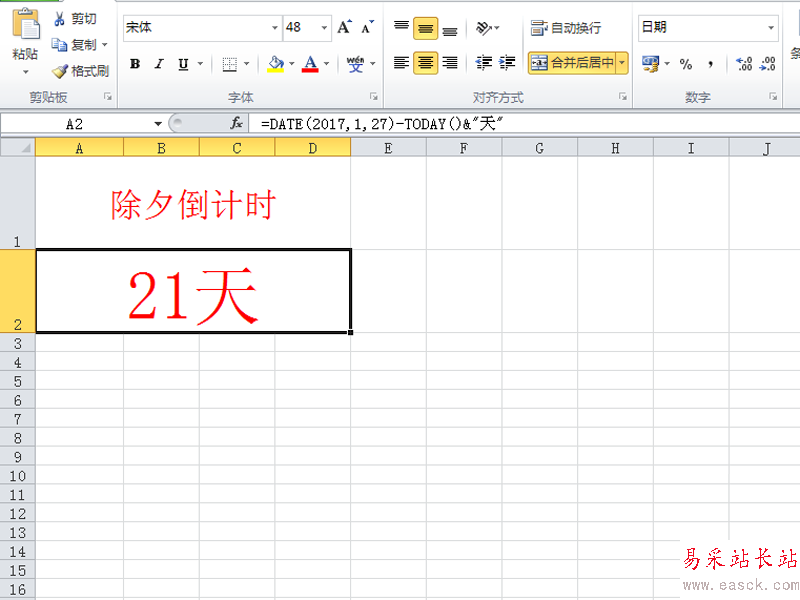The width and height of the screenshot is (800, 600).
Task: Toggle Italic formatting
Action: pos(159,64)
